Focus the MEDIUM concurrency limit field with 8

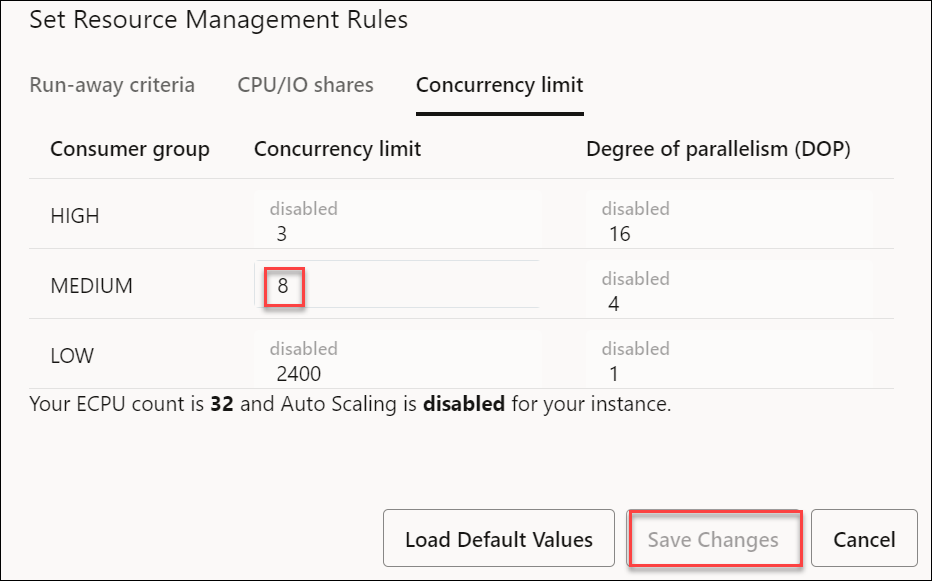tap(397, 286)
